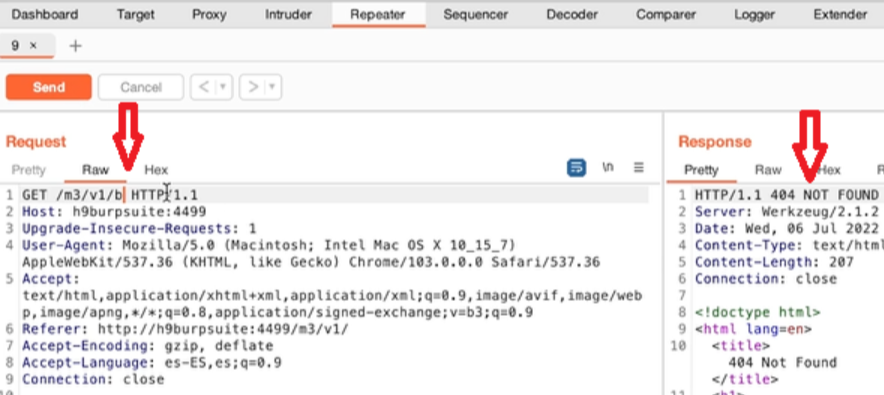
Task: Expand the forward history dropdown arrow
Action: point(272,87)
